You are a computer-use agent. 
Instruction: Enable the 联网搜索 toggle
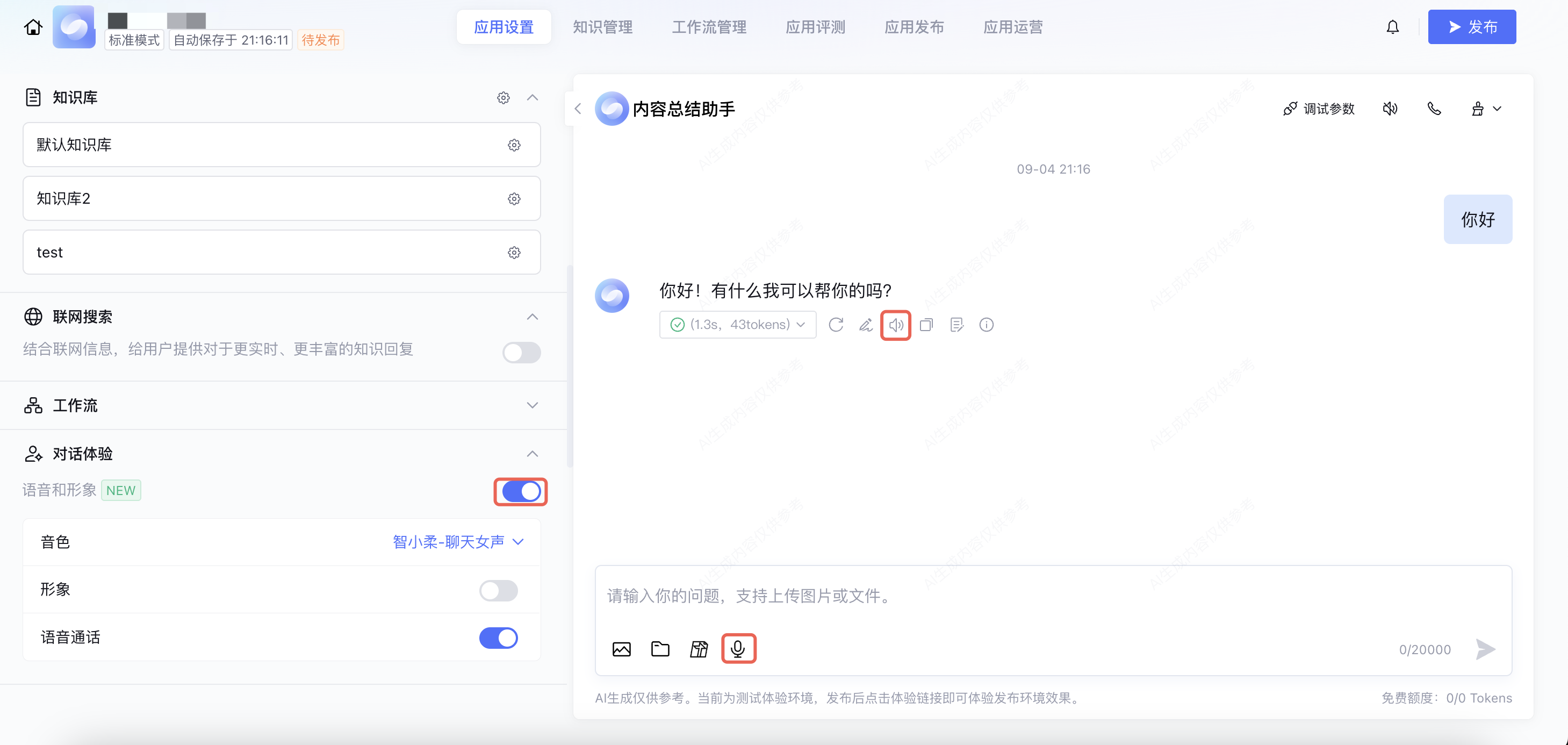[521, 353]
